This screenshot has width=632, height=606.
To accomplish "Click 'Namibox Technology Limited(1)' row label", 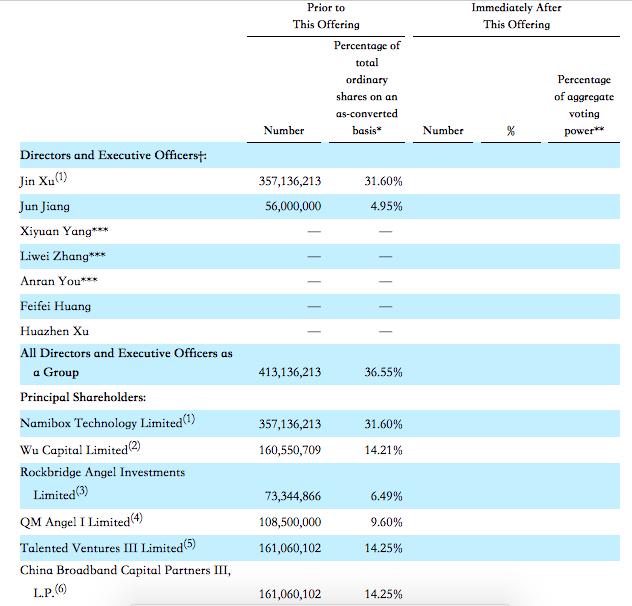I will [x=108, y=422].
